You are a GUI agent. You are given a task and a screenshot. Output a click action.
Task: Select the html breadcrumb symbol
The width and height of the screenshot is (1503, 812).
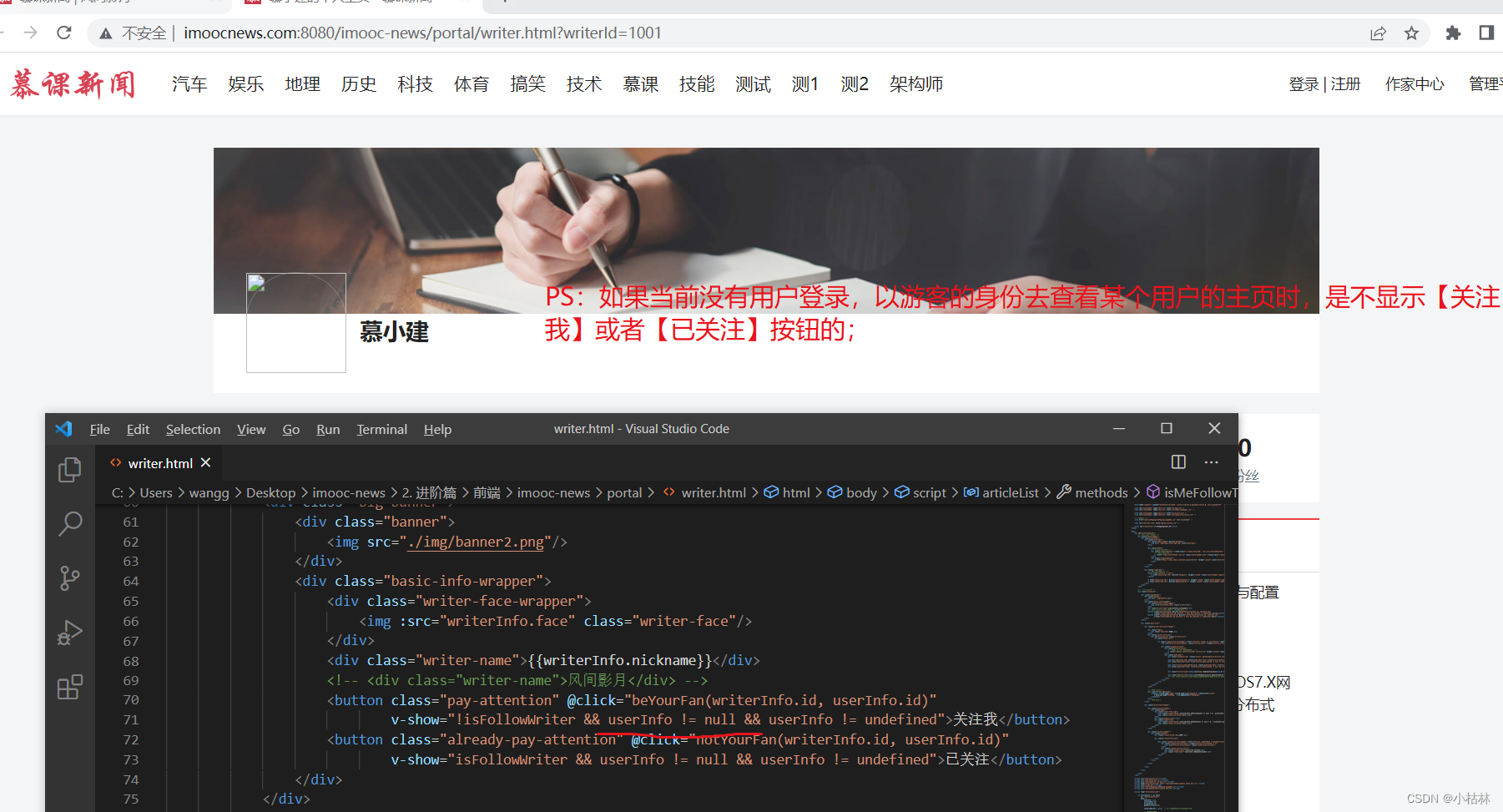[x=788, y=493]
